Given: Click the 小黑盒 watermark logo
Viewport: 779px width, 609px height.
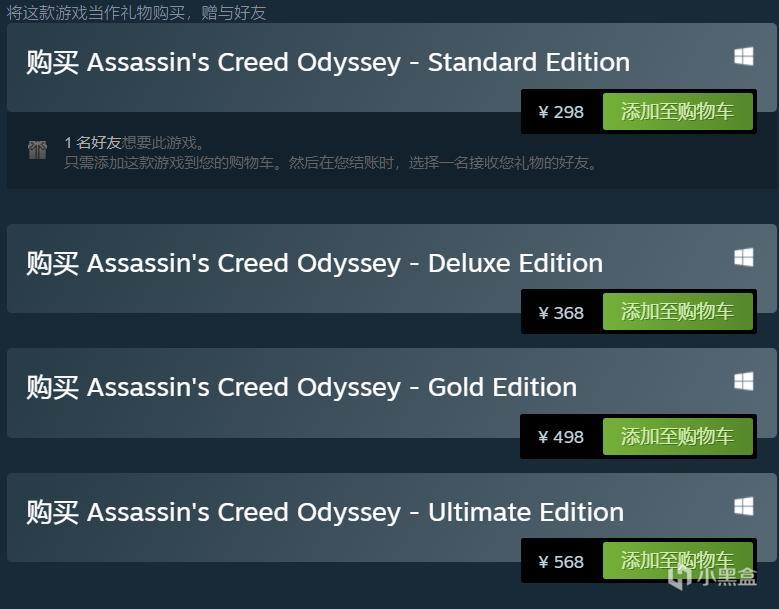Looking at the screenshot, I should 712,576.
